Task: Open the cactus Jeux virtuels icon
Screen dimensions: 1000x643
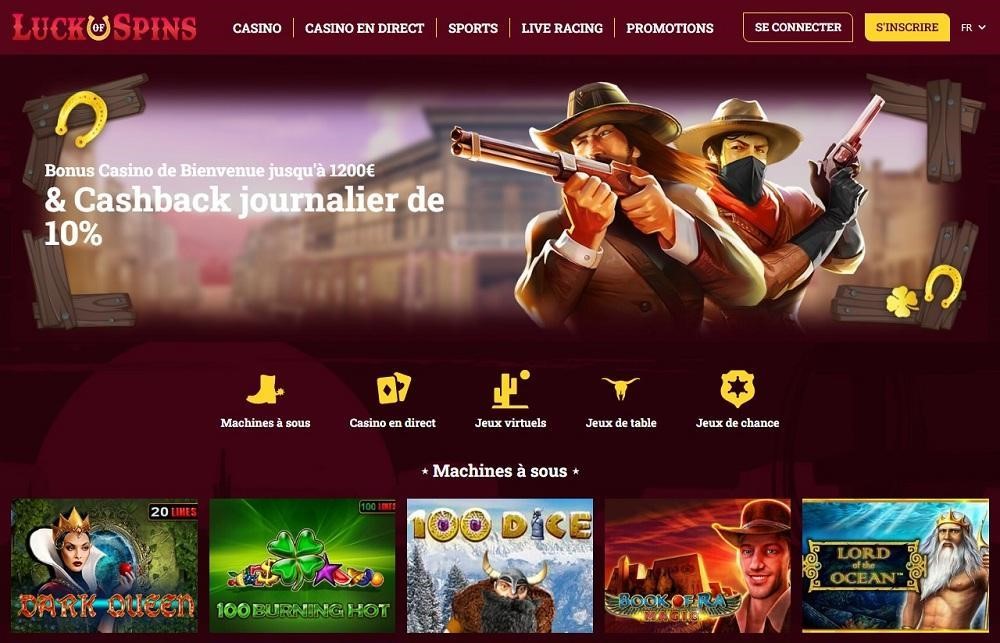Action: pos(510,389)
